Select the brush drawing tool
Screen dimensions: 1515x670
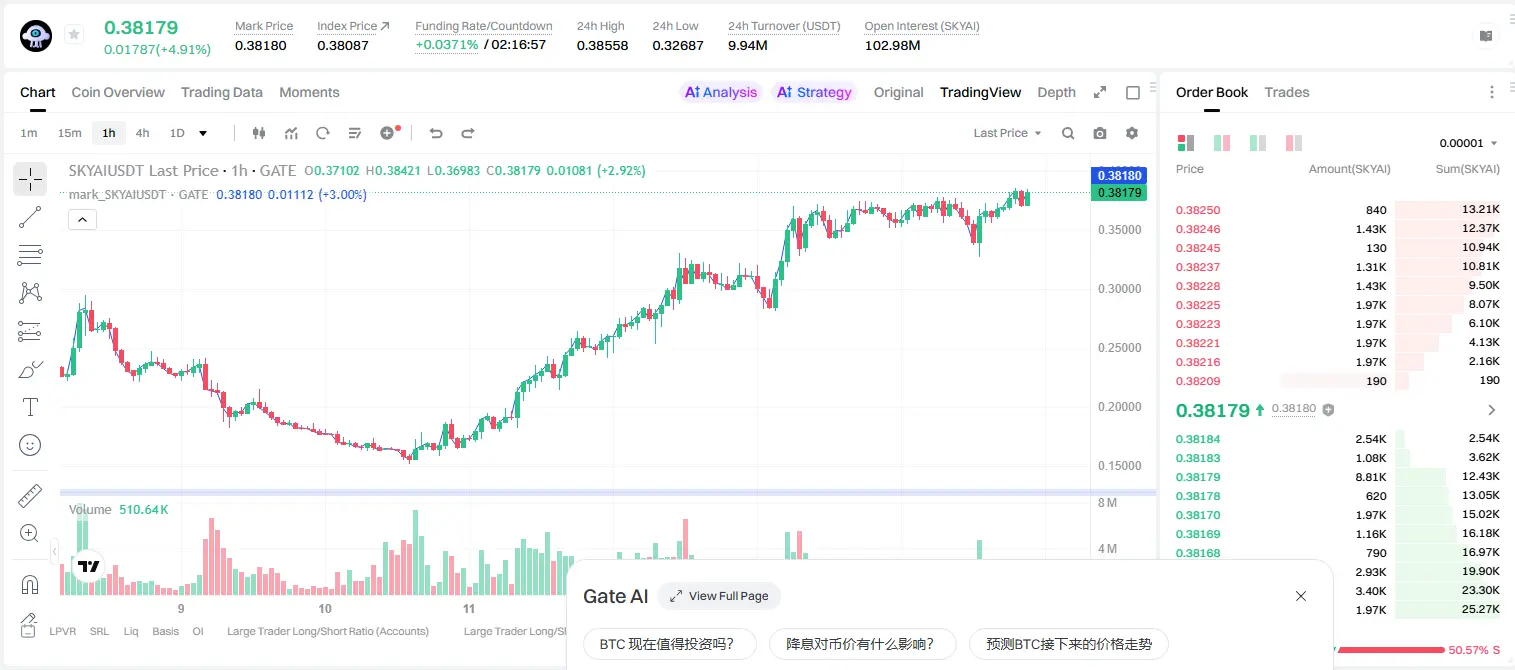pos(30,369)
